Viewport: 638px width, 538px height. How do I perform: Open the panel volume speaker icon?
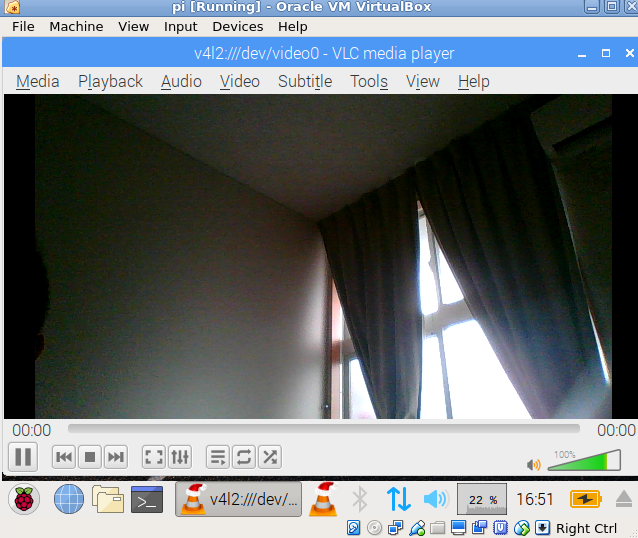(x=436, y=499)
